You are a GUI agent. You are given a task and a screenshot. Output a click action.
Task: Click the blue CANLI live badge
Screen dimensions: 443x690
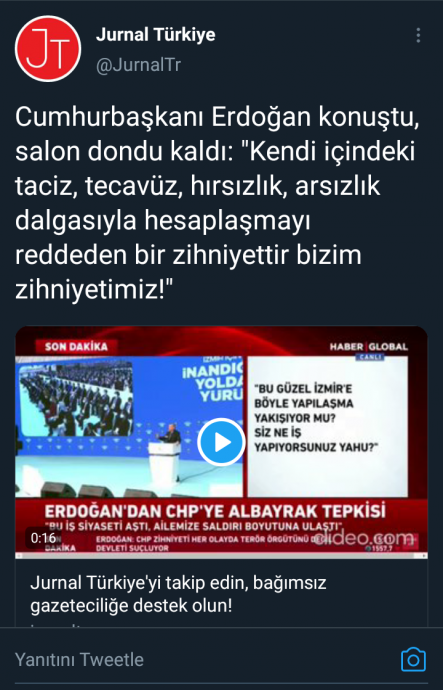point(369,357)
